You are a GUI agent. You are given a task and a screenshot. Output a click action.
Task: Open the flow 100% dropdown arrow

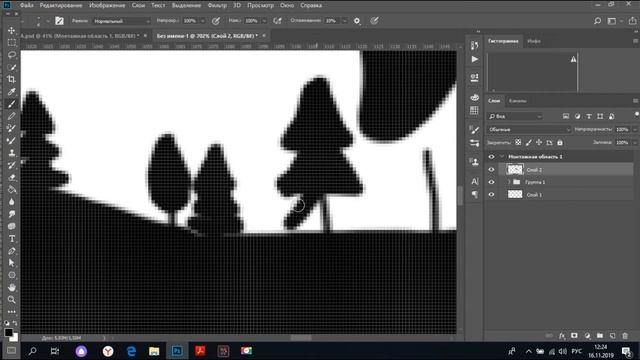tap(264, 21)
